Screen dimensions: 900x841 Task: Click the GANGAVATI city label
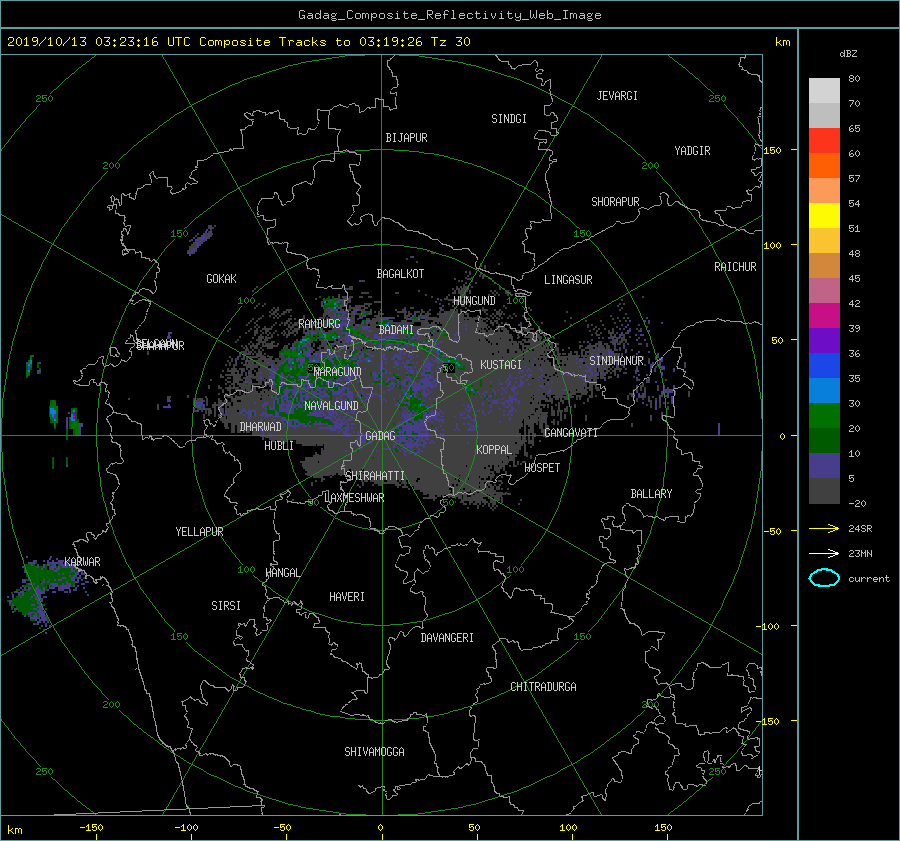571,433
